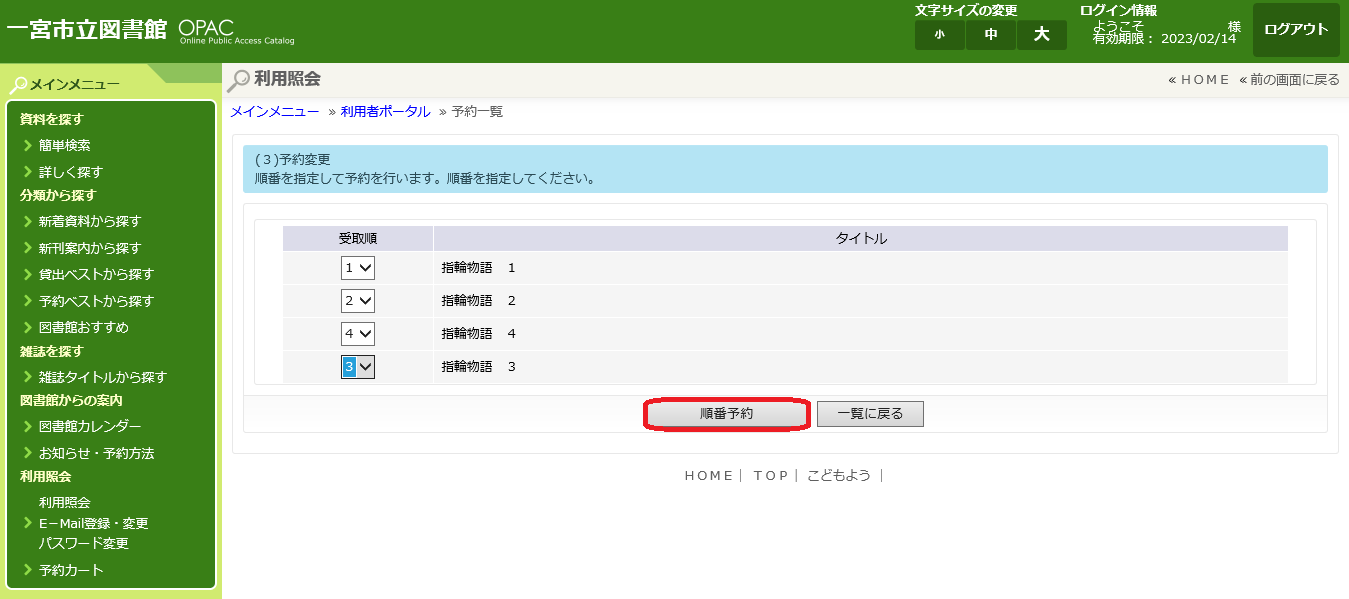Click magnifier icon beside 利用照会 title
1349x599 pixels.
click(239, 81)
